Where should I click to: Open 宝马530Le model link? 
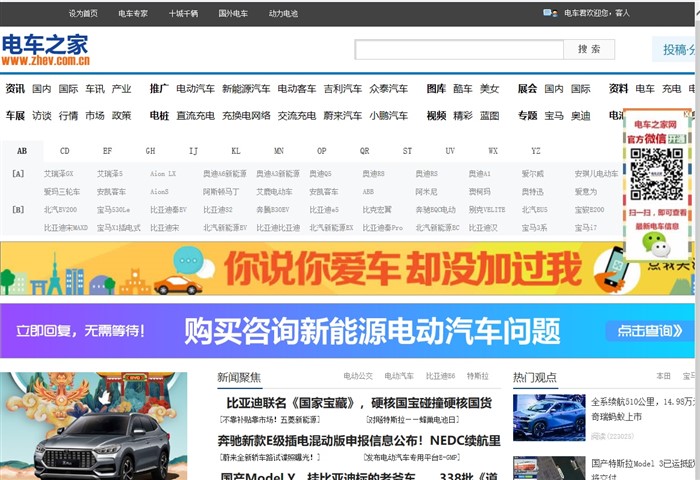[113, 209]
